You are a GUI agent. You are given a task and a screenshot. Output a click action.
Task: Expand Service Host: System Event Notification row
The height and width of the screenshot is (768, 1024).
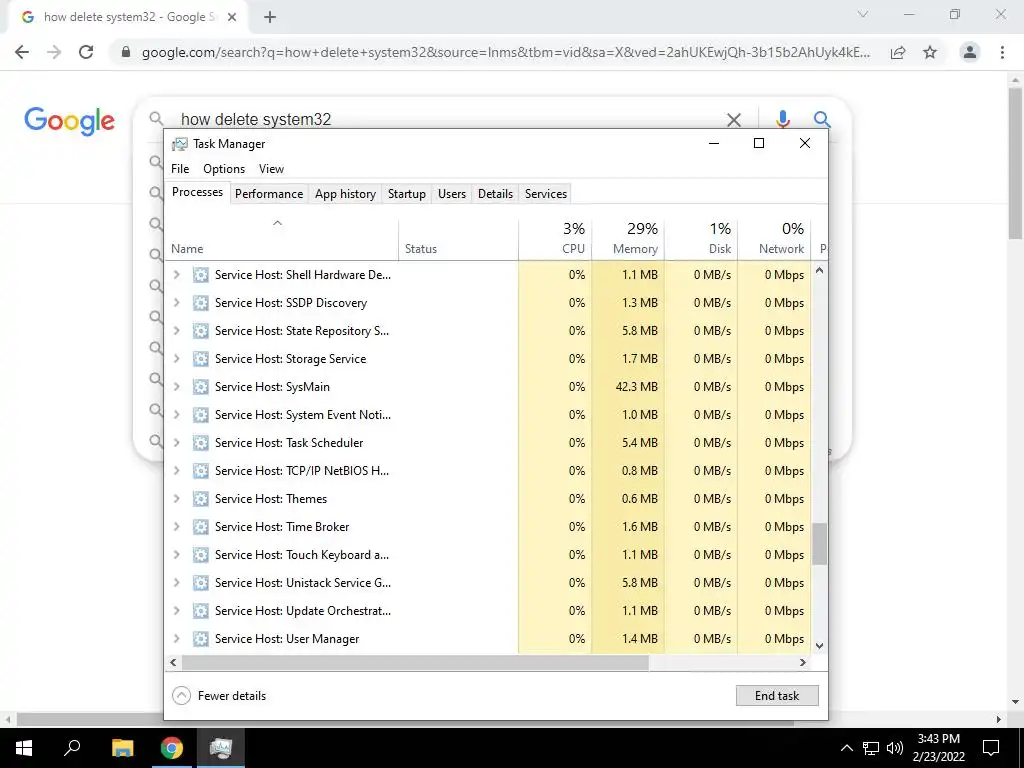point(176,415)
